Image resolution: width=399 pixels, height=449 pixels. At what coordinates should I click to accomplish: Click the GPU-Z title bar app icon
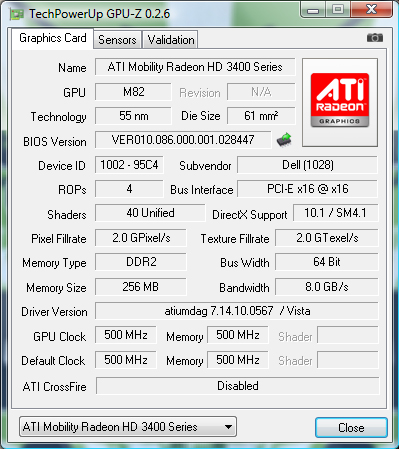tap(17, 14)
